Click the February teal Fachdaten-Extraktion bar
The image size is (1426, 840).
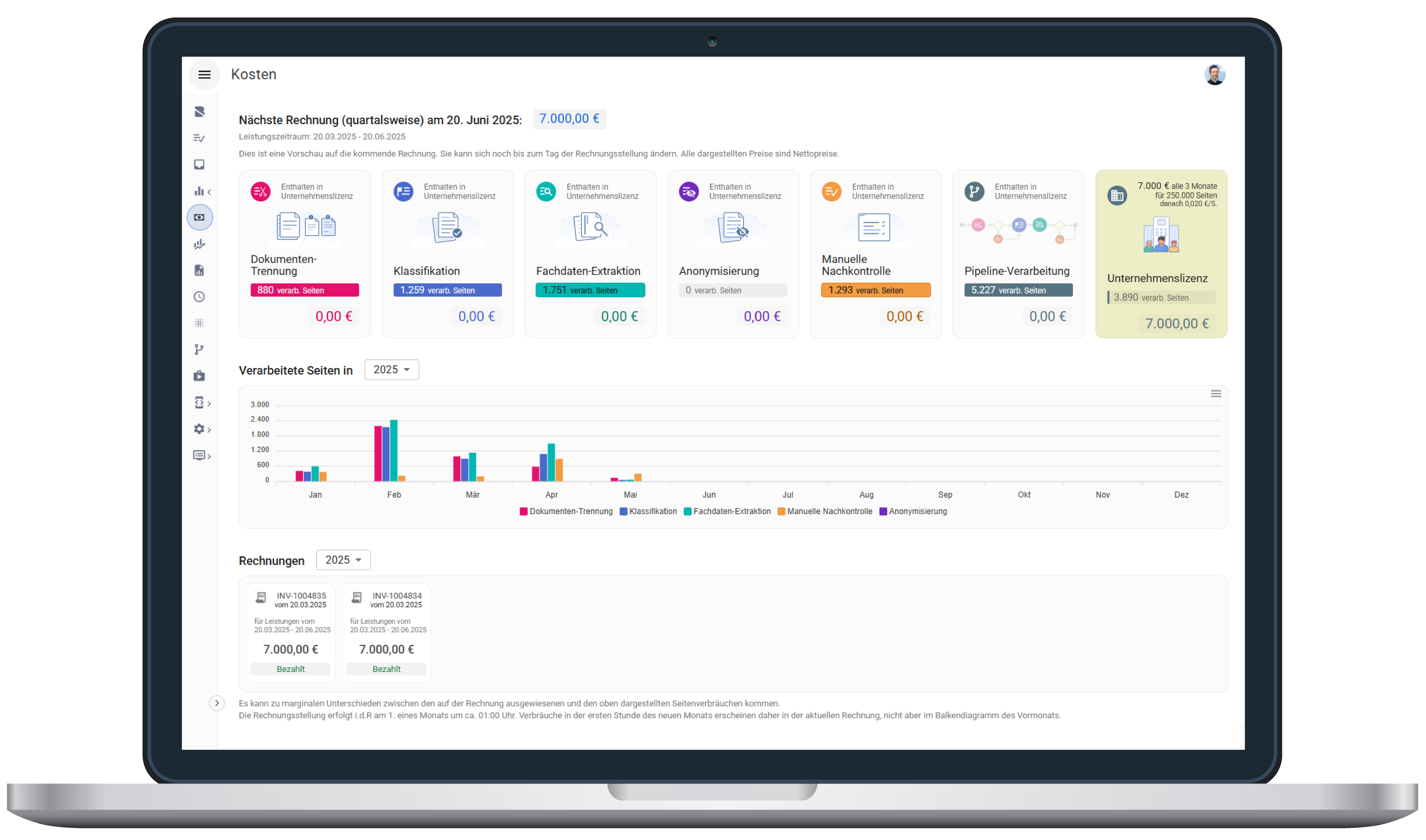pos(394,451)
